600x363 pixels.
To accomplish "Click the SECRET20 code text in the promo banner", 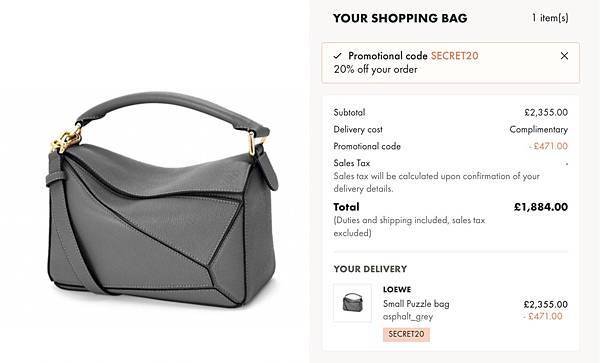I will tap(455, 56).
